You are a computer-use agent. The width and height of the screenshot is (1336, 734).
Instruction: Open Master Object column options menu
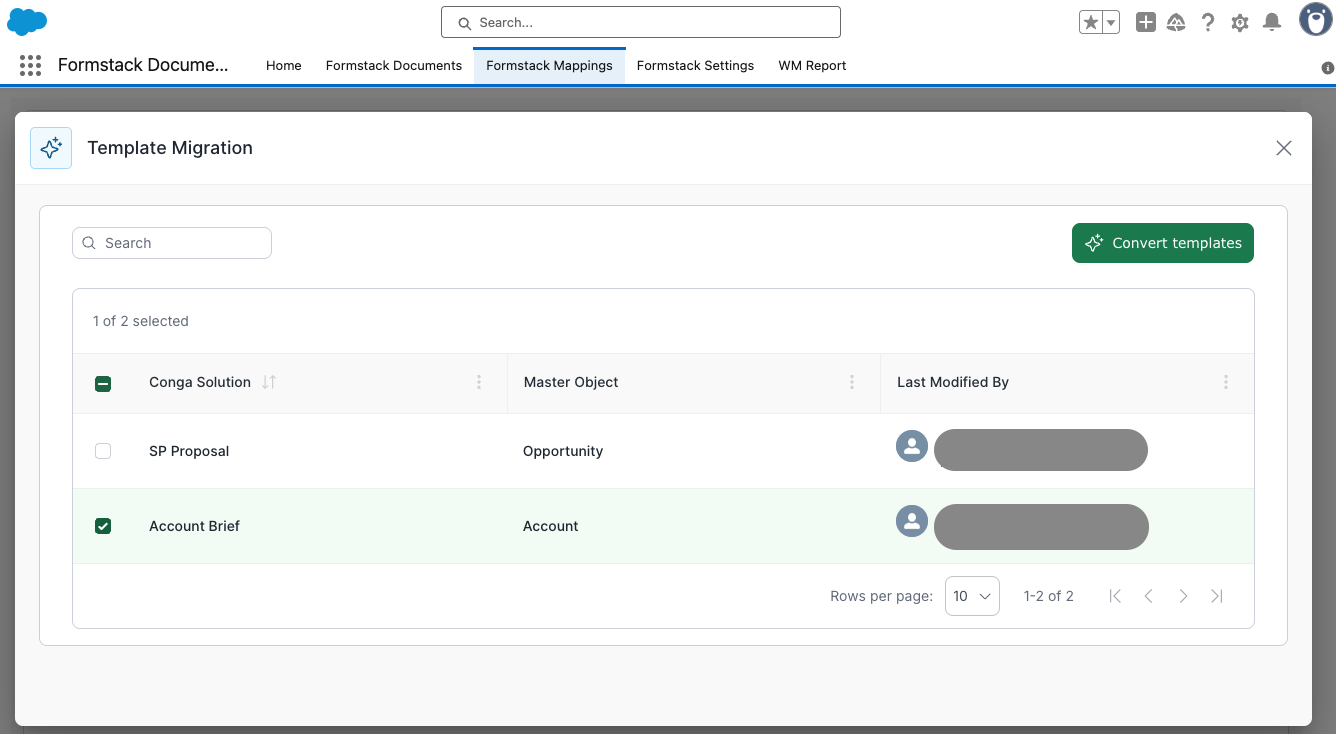[x=852, y=382]
